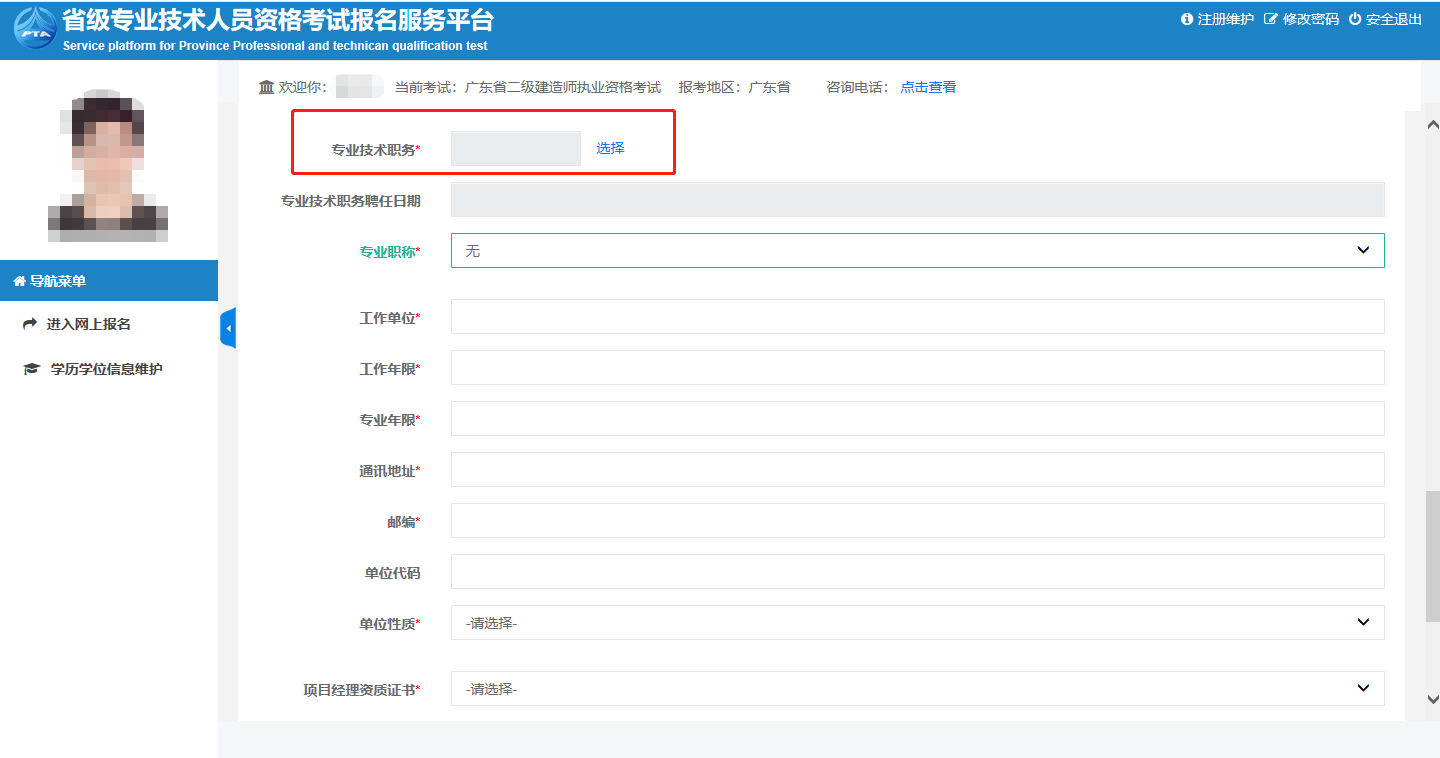
Task: Focus the 通讯地址 text field
Action: click(917, 470)
